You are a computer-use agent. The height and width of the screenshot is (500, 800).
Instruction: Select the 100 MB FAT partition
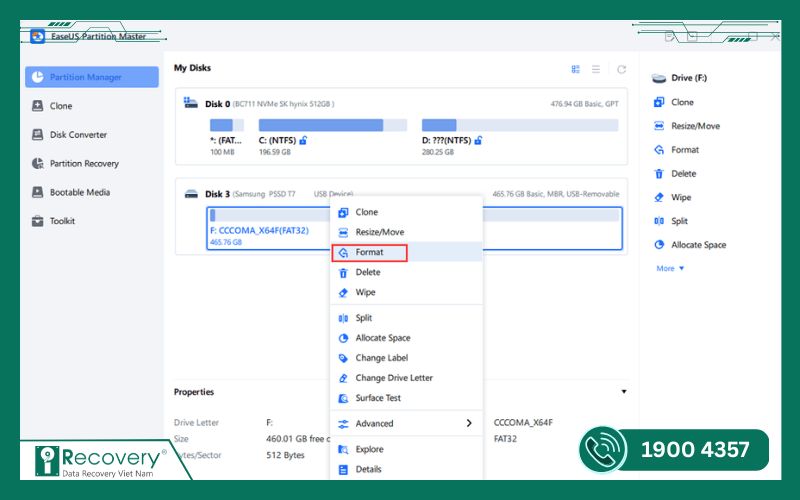(227, 125)
